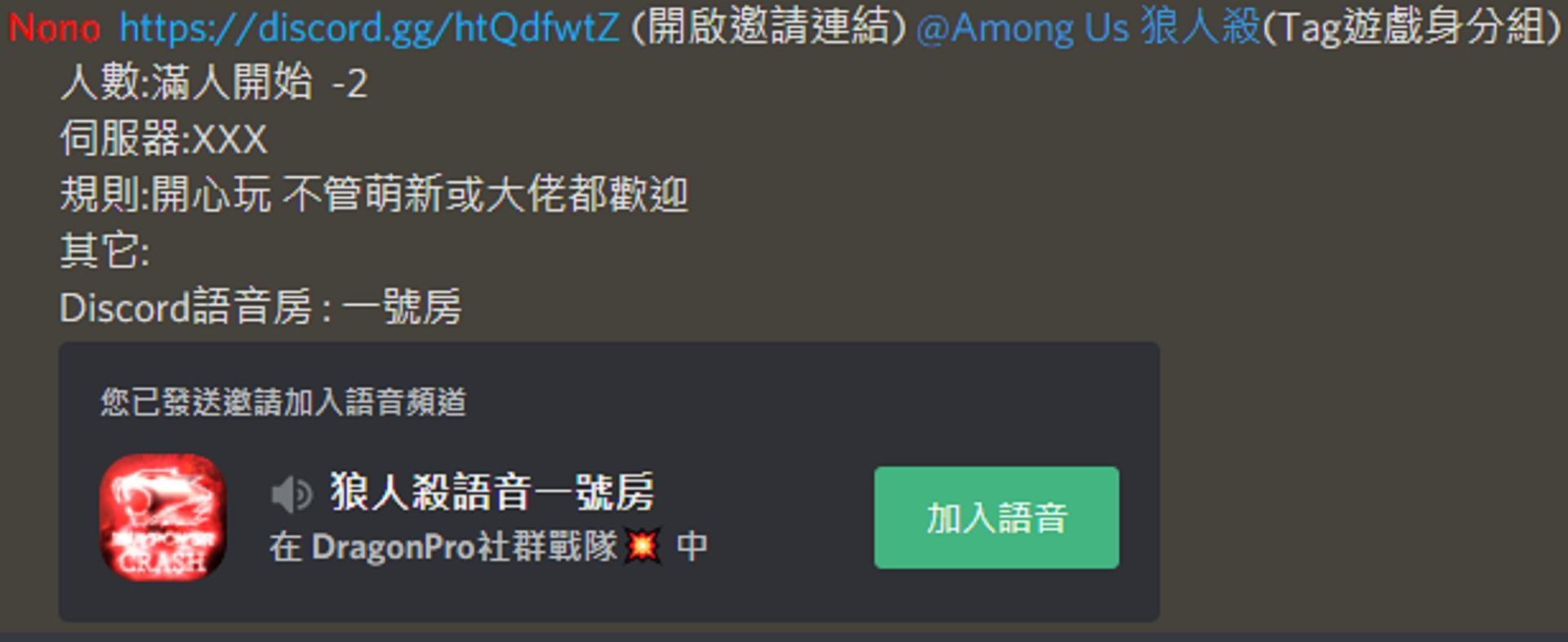
Task: Click the speaker icon beside 狼人殺語音一號房
Action: pyautogui.click(x=292, y=493)
